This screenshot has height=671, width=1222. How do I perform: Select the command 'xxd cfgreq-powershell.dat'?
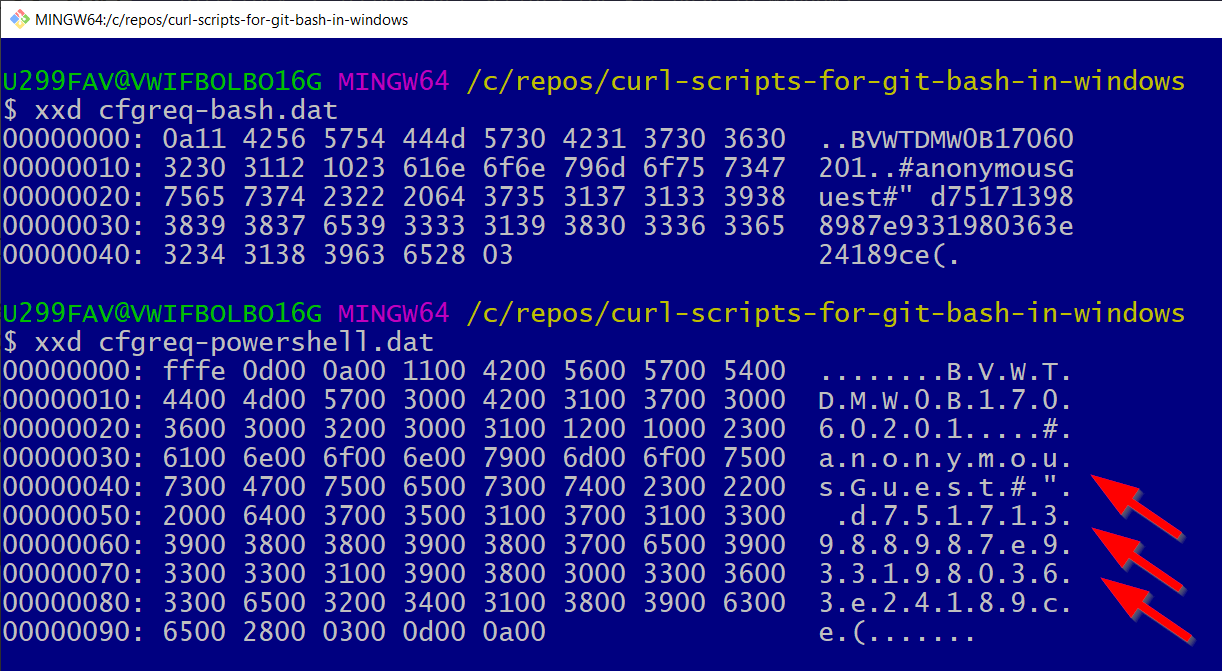234,342
